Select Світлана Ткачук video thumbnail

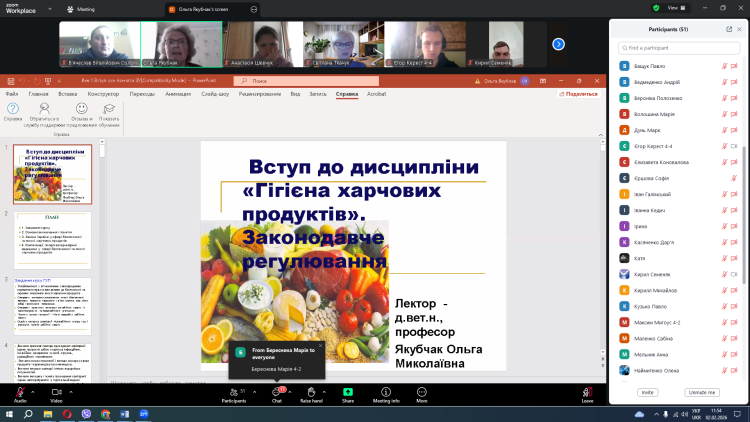point(343,44)
